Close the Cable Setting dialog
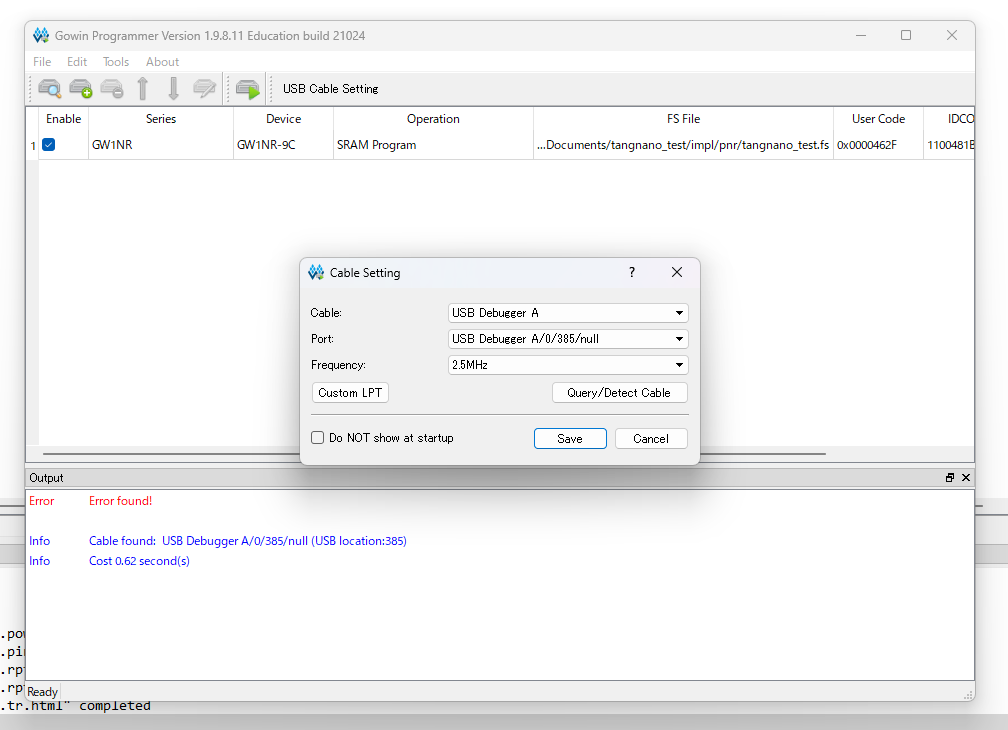 [677, 272]
